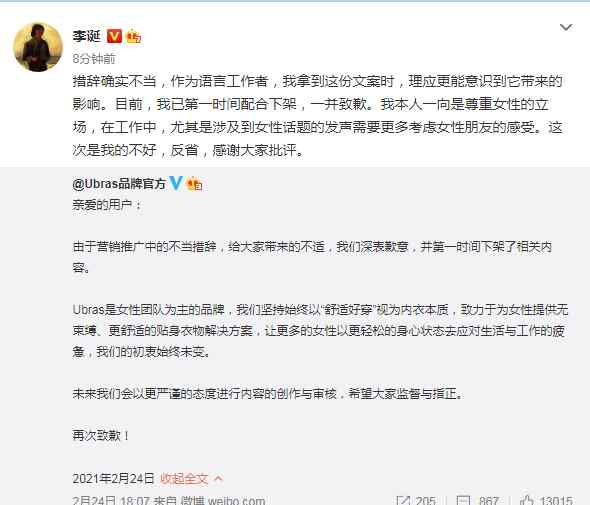Click the 再次致歉 closing line

pyautogui.click(x=100, y=435)
